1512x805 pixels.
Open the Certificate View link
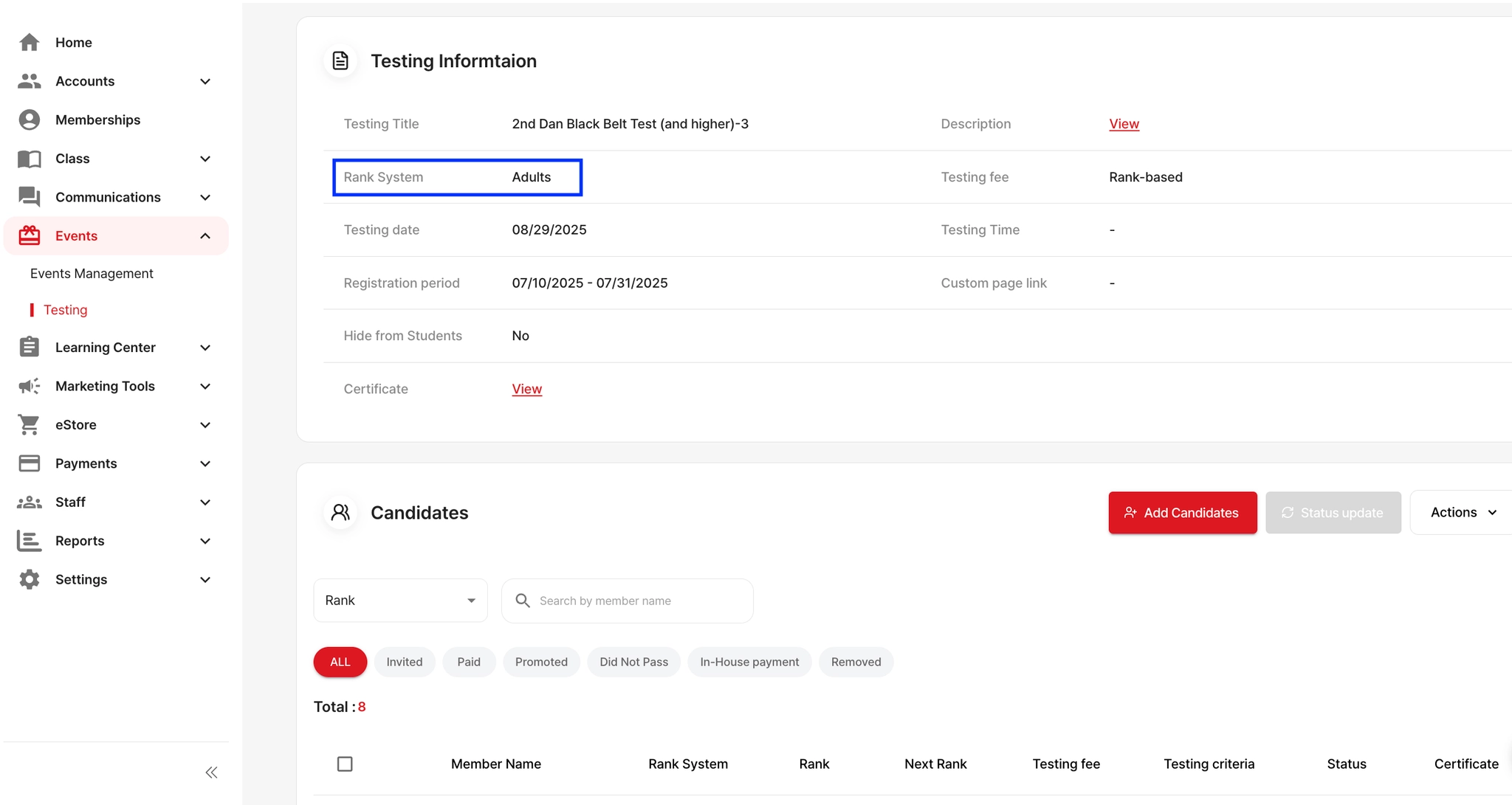point(526,389)
